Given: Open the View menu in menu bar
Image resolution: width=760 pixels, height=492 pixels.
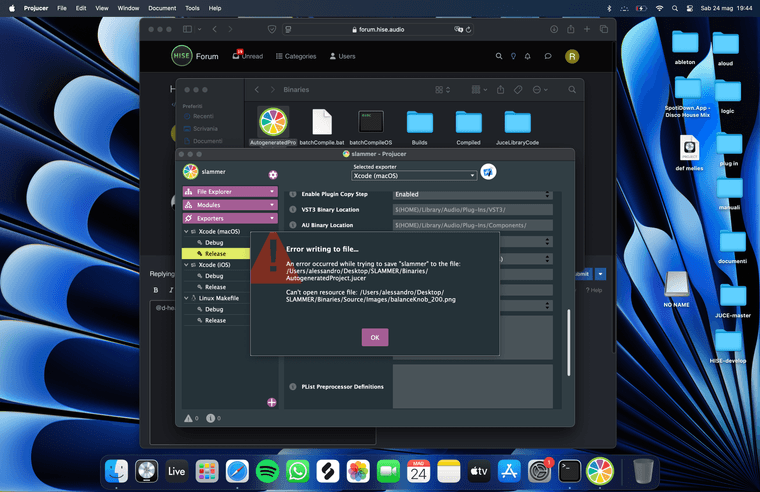Looking at the screenshot, I should 102,8.
